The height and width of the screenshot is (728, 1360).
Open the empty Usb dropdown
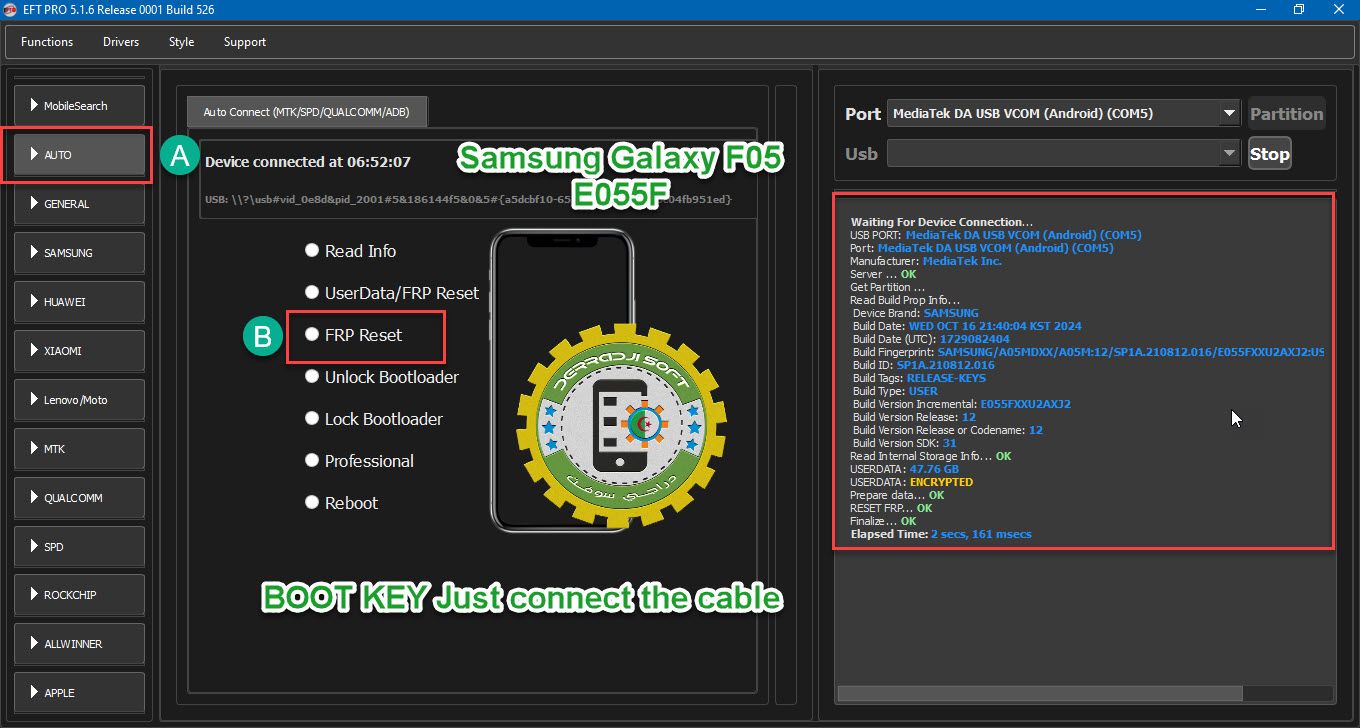tap(1063, 154)
